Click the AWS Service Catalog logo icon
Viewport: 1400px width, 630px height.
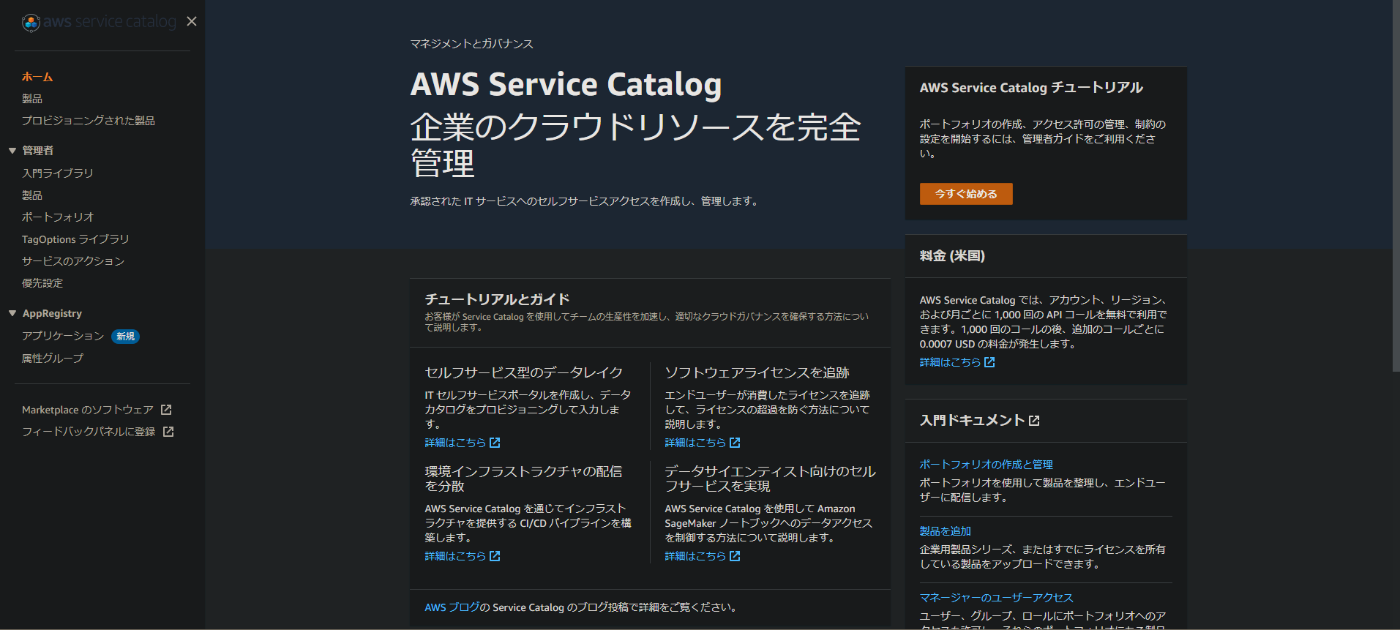click(31, 22)
